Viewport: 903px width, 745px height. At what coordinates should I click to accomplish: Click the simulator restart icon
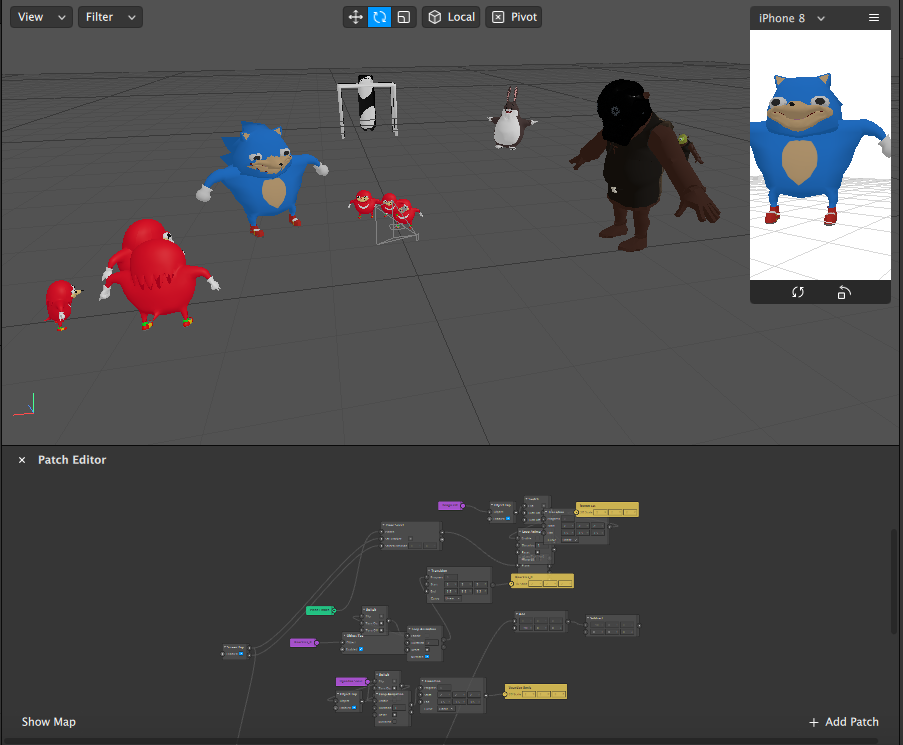click(x=798, y=292)
